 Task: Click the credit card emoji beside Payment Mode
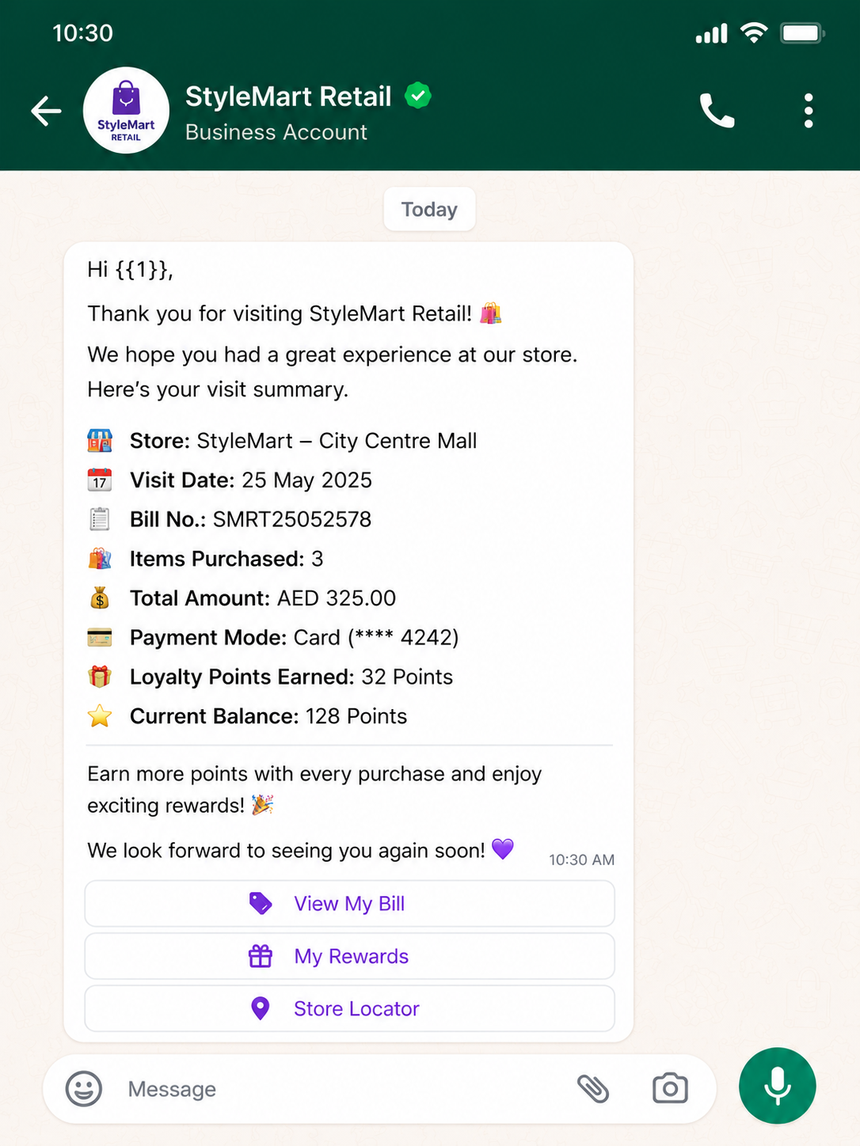pyautogui.click(x=100, y=637)
